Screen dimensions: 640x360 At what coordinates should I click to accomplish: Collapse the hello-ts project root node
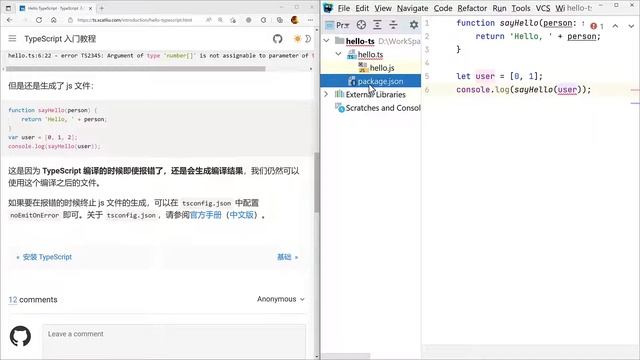tap(326, 40)
